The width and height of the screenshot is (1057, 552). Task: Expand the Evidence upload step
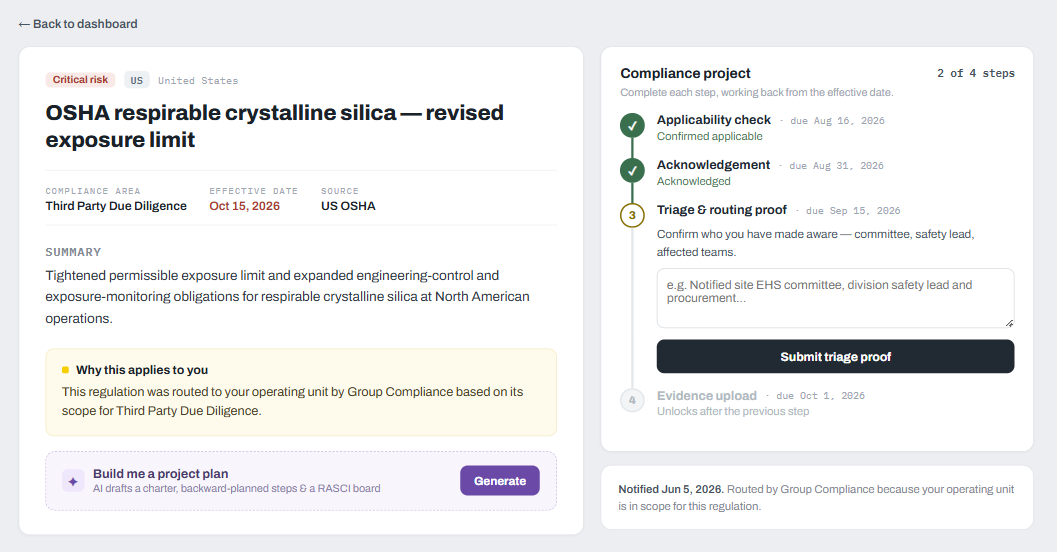click(x=706, y=396)
